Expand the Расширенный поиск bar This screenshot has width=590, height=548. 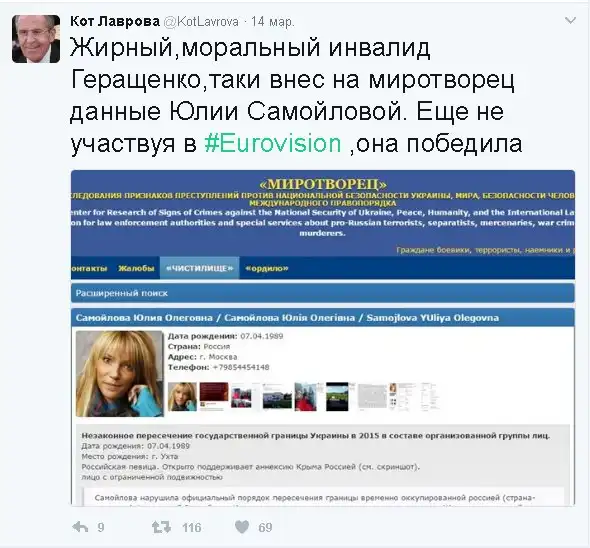tap(322, 293)
